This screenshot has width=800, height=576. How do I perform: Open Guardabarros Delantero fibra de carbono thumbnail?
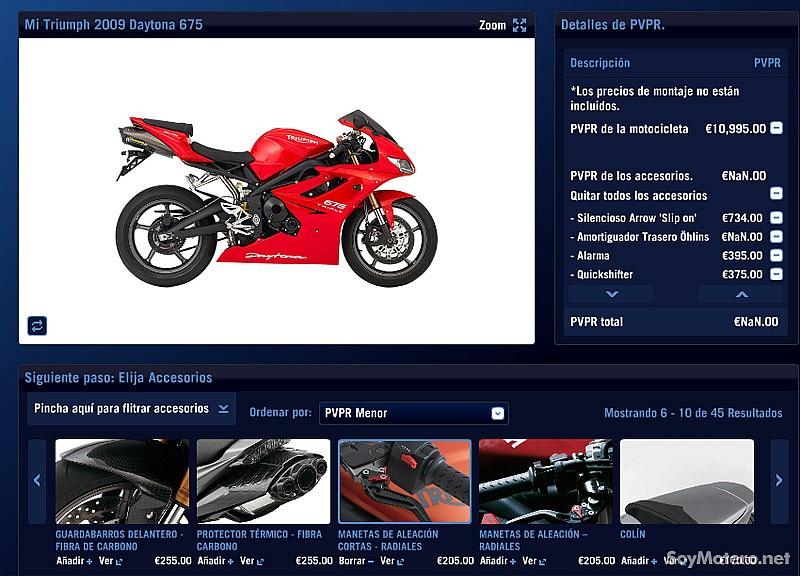click(122, 482)
